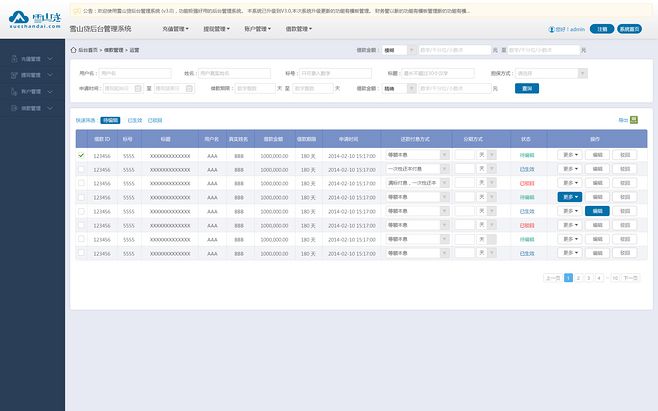Open the fourth top navigation menu
Image resolution: width=658 pixels, height=411 pixels.
(x=299, y=29)
